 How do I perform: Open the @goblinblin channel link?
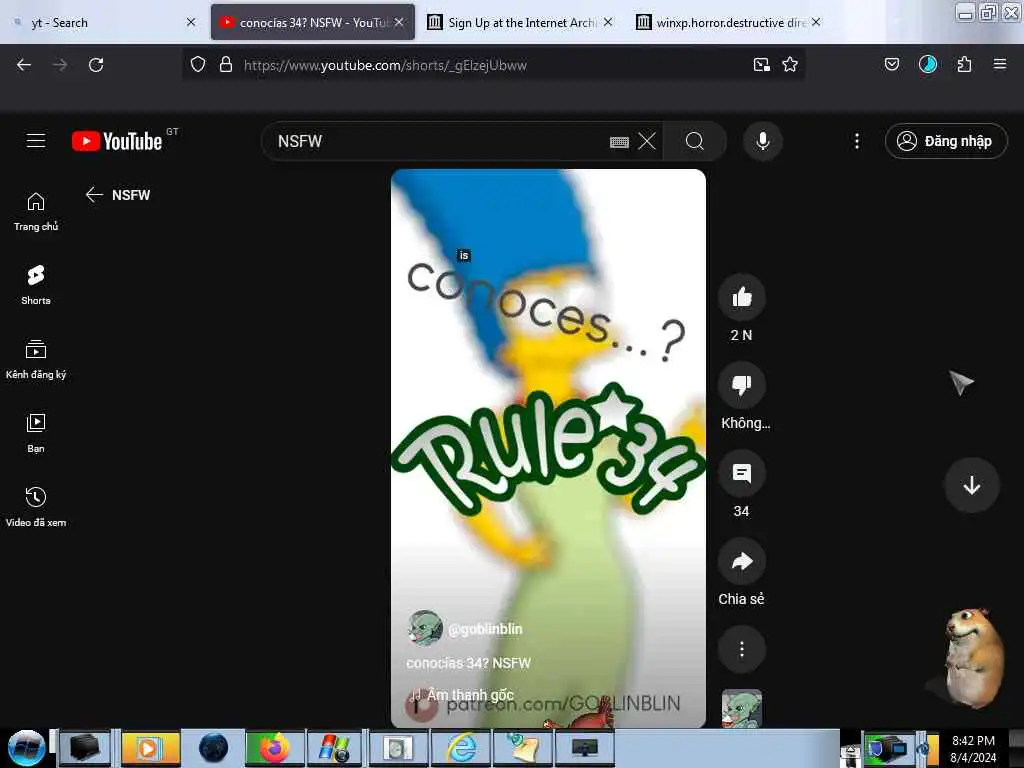pos(485,629)
